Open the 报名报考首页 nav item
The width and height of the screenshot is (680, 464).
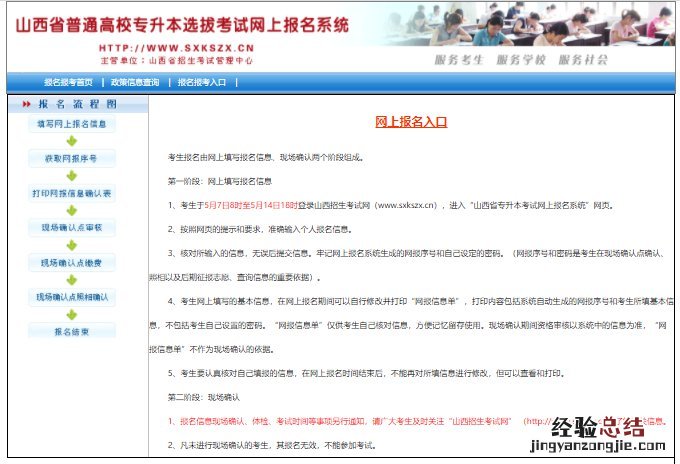tap(68, 82)
